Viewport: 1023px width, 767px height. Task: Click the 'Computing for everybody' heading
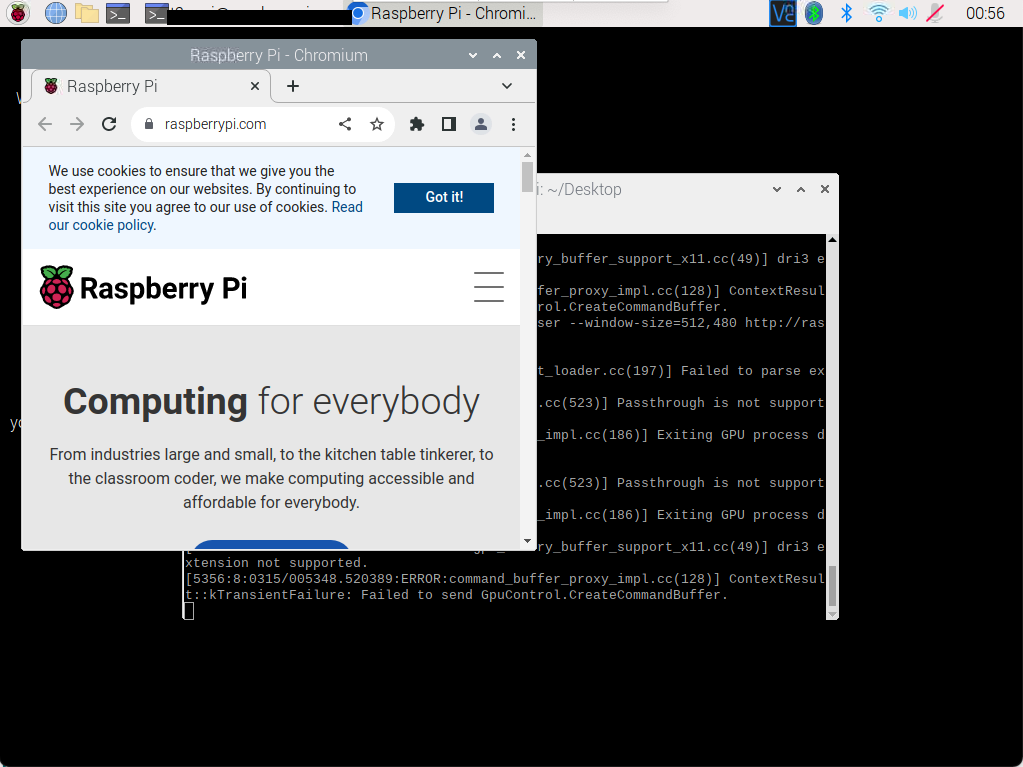point(271,401)
